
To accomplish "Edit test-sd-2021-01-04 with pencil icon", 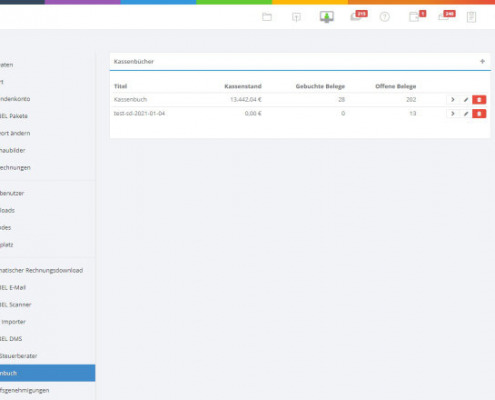I will click(466, 114).
